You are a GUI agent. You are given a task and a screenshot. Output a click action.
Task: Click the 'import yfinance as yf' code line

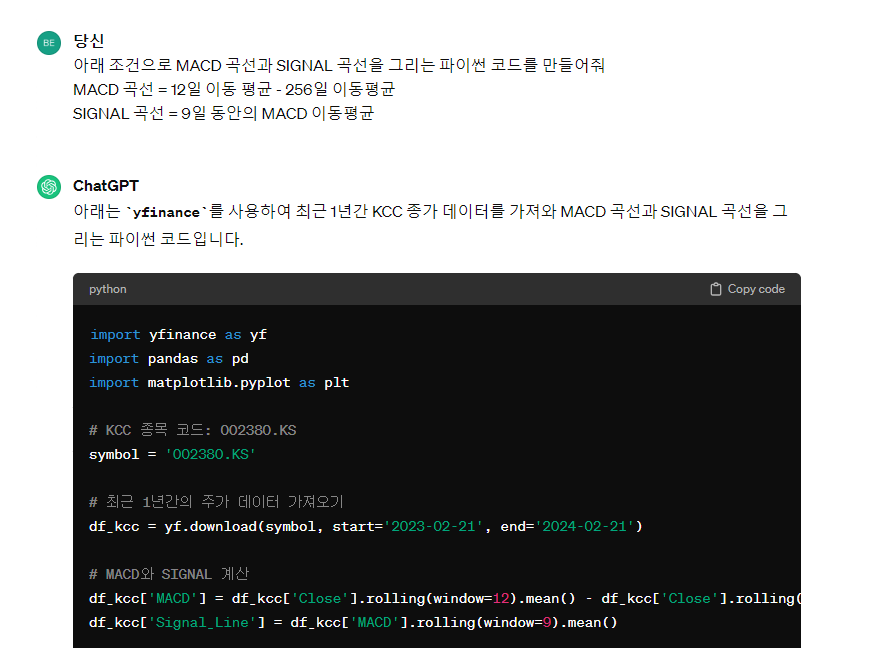178,334
